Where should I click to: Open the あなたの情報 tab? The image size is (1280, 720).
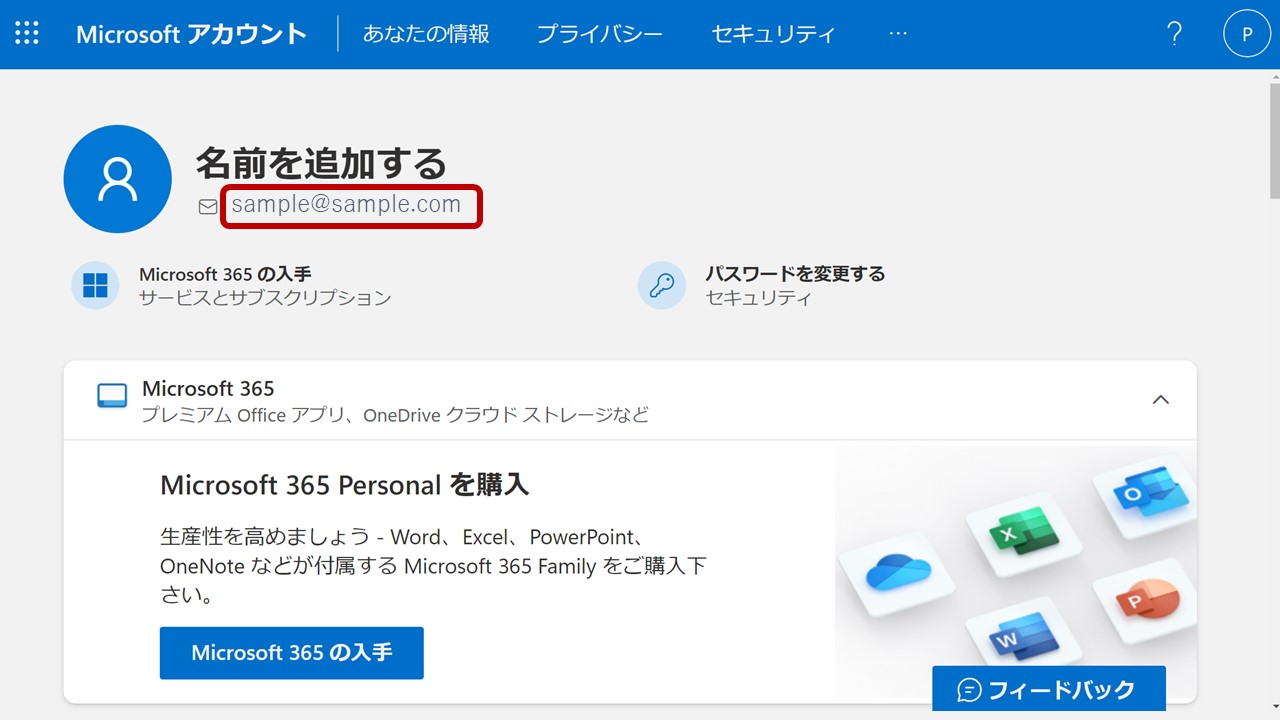[426, 34]
